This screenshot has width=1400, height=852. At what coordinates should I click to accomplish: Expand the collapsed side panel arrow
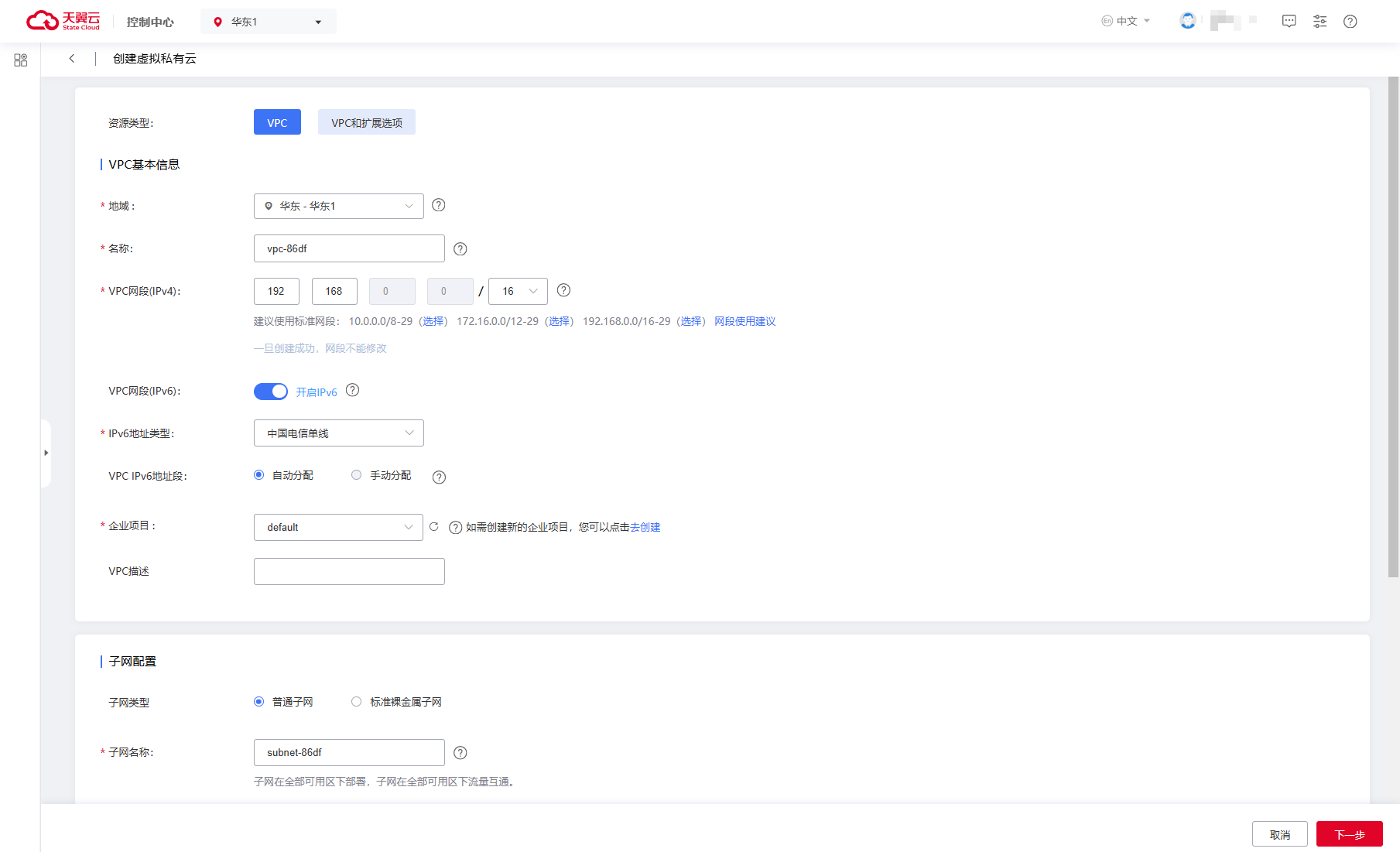pyautogui.click(x=46, y=453)
